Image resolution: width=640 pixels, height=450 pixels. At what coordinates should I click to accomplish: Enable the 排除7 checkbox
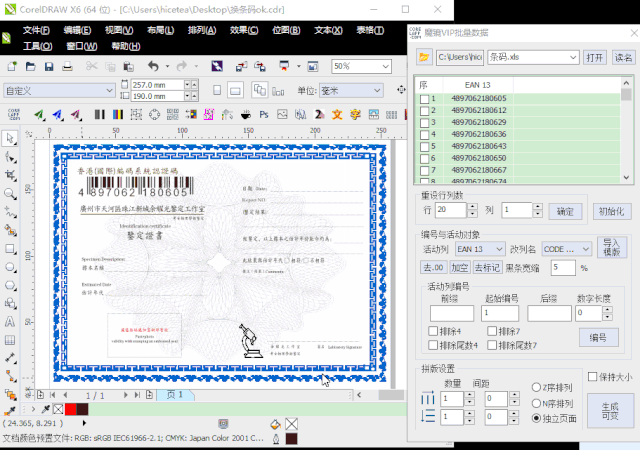[x=492, y=331]
